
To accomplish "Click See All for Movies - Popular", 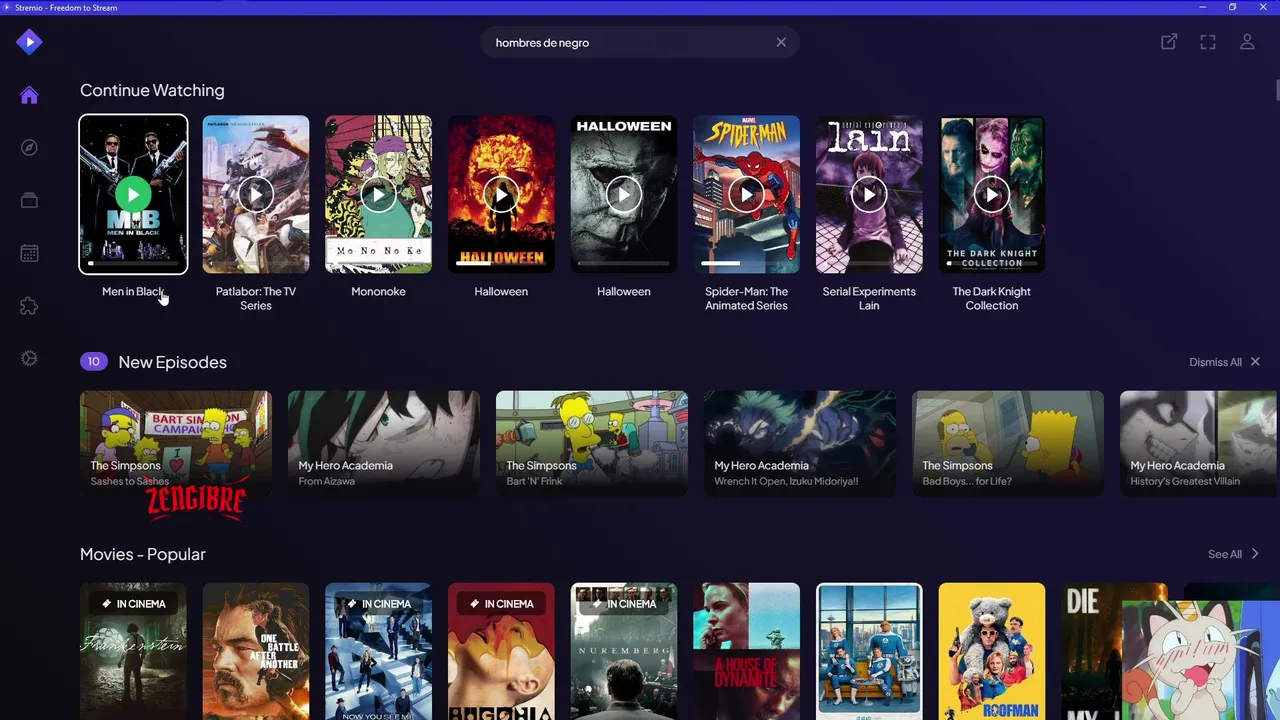I will pyautogui.click(x=1224, y=554).
